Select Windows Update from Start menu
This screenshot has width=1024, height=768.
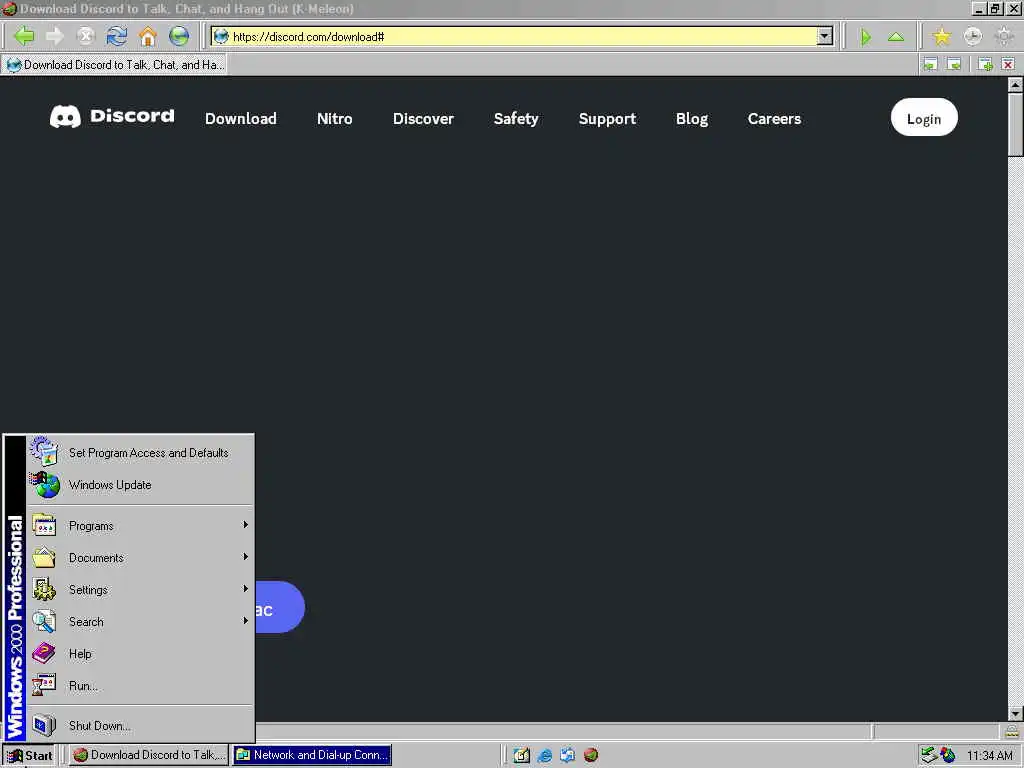pyautogui.click(x=140, y=485)
